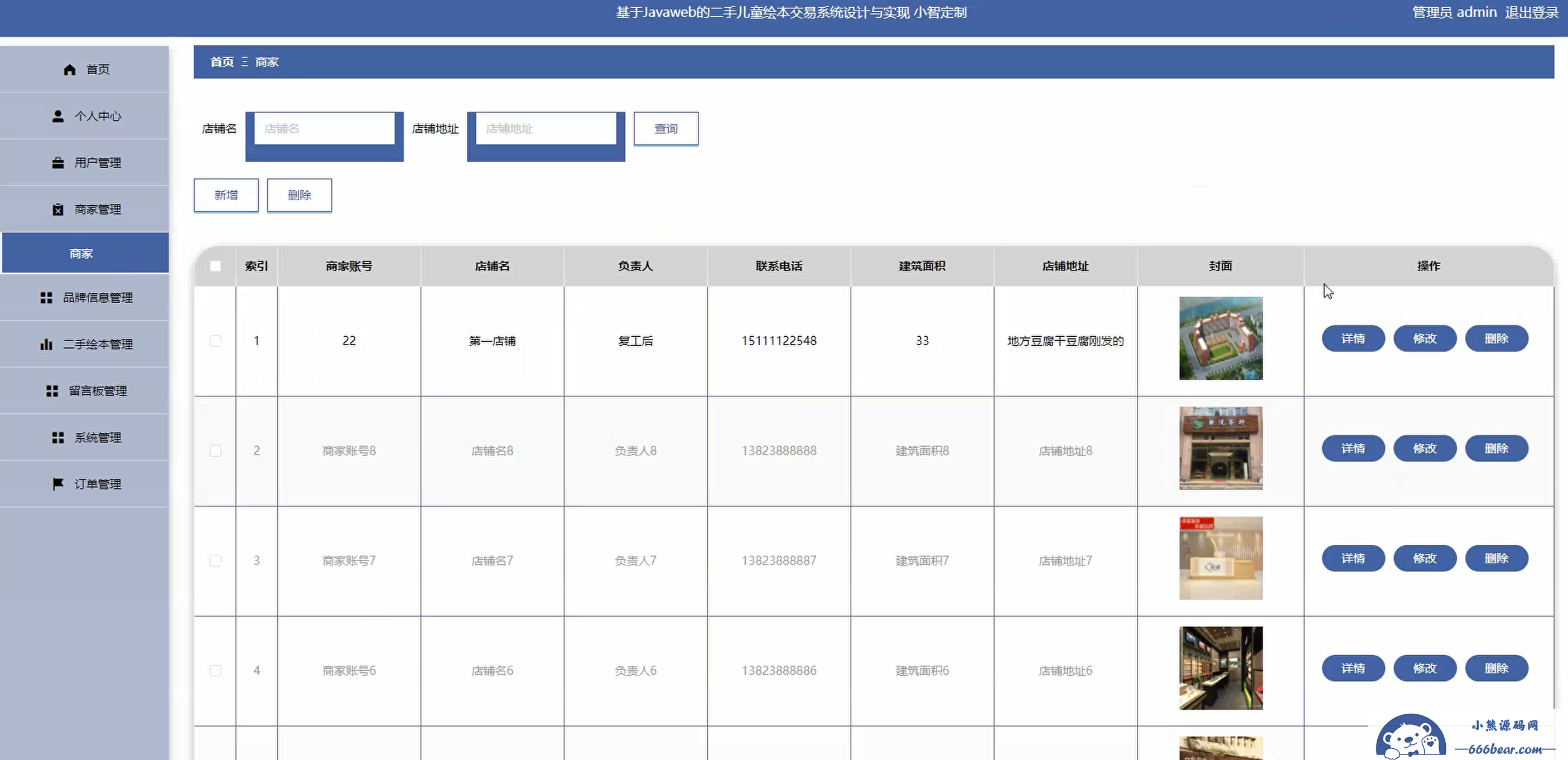Viewport: 1568px width, 760px height.
Task: Click 修改 for 第一店铺 row
Action: click(1425, 338)
